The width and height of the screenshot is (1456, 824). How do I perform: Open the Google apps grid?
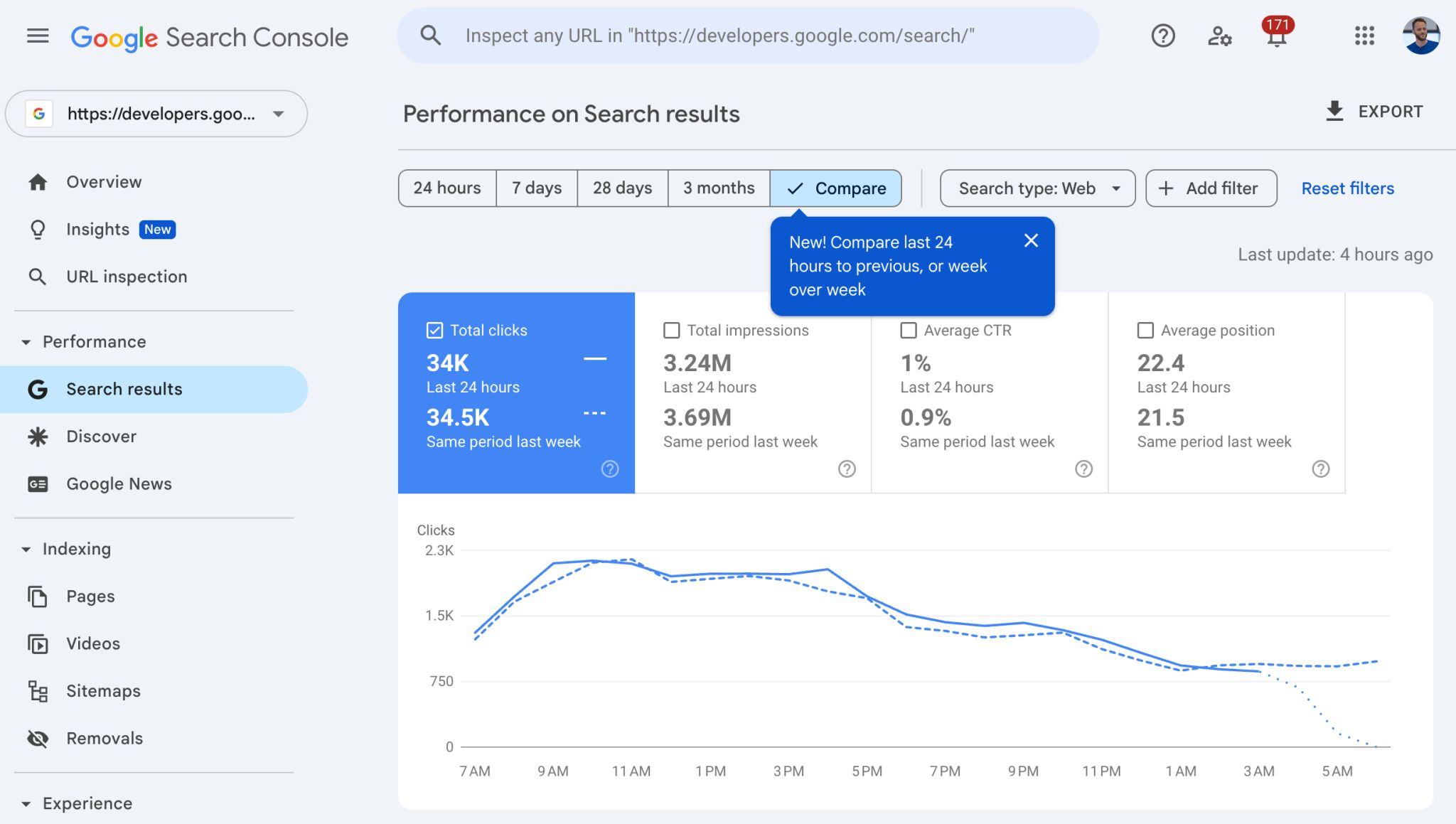point(1364,36)
